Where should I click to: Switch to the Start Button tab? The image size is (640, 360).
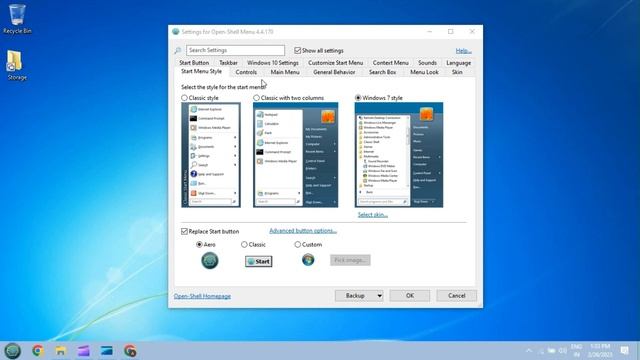point(194,63)
